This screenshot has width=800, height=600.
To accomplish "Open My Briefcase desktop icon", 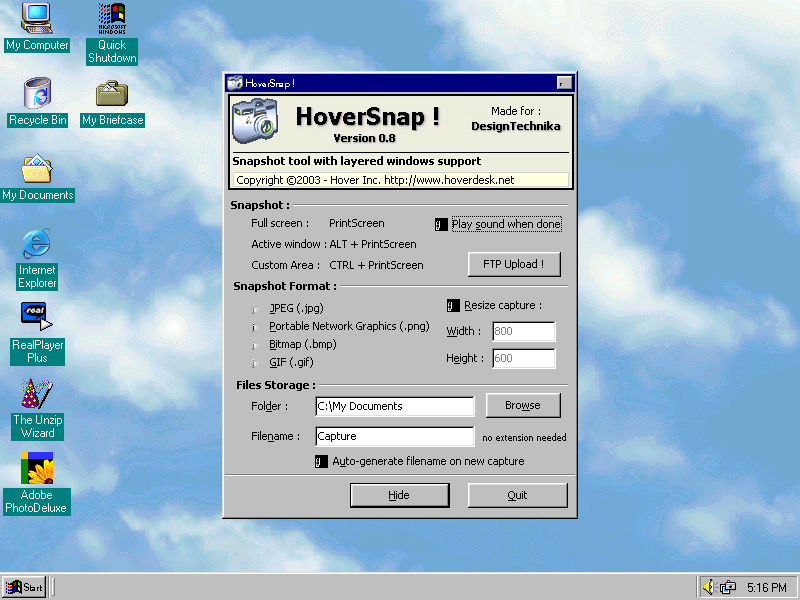I will click(112, 104).
